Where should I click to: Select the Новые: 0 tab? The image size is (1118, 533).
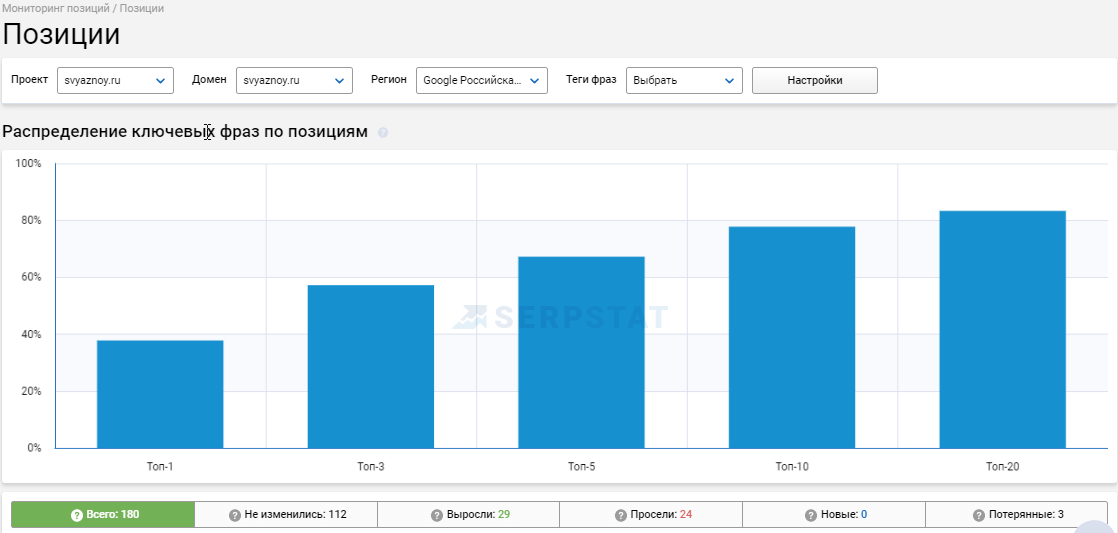[834, 514]
